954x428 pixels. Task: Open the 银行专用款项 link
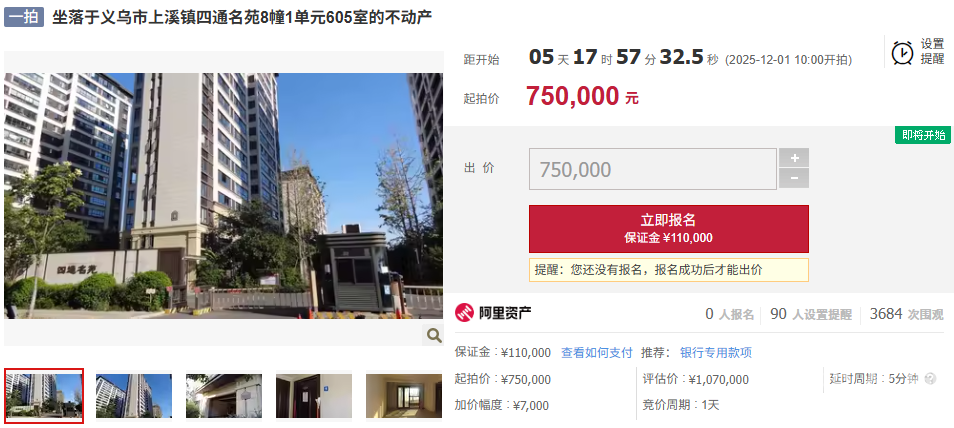(x=716, y=353)
